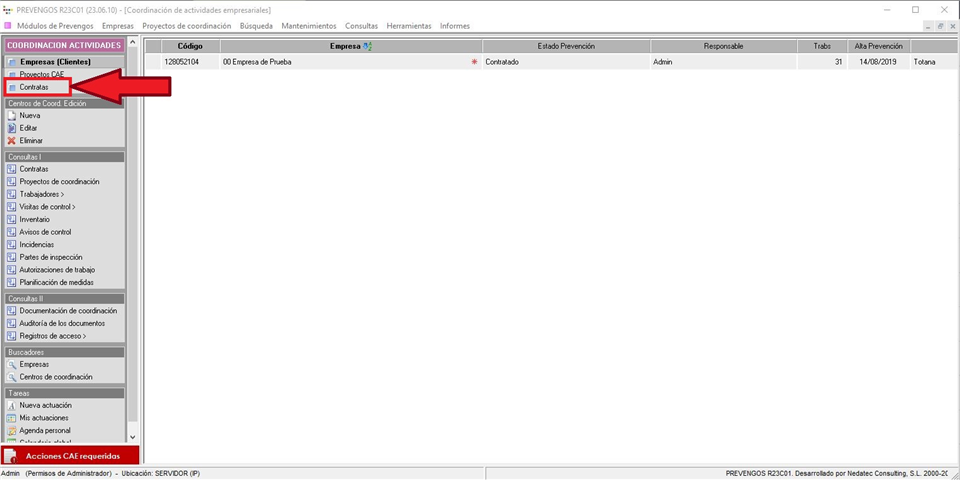The image size is (960, 480).
Task: Open the Agenda personal task icon
Action: (12, 430)
